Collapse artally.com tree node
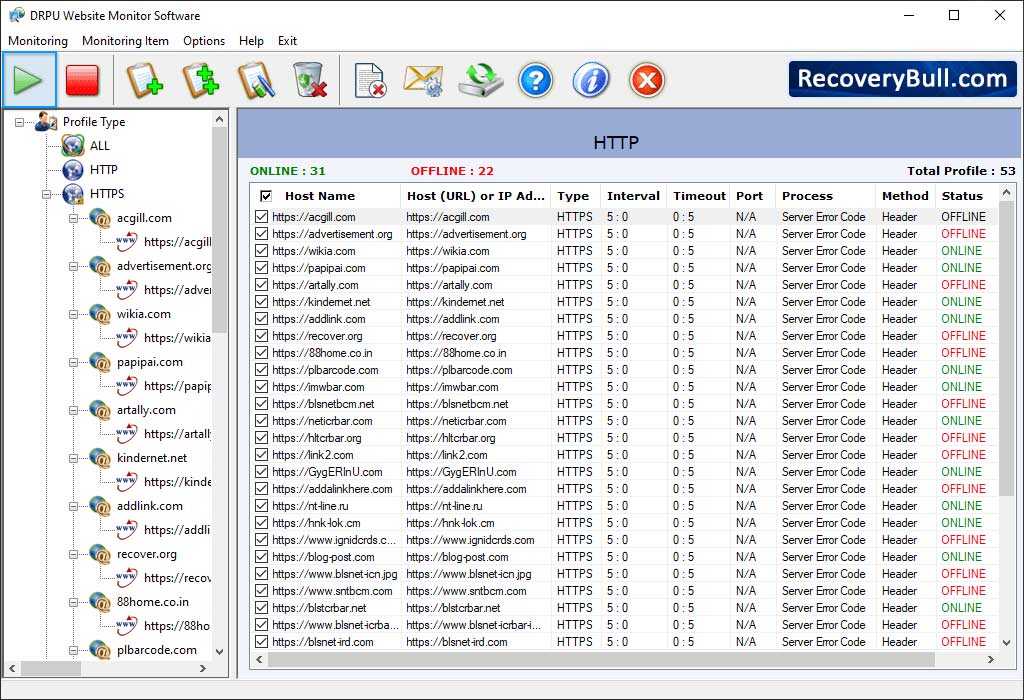Viewport: 1024px width, 700px height. pos(74,410)
